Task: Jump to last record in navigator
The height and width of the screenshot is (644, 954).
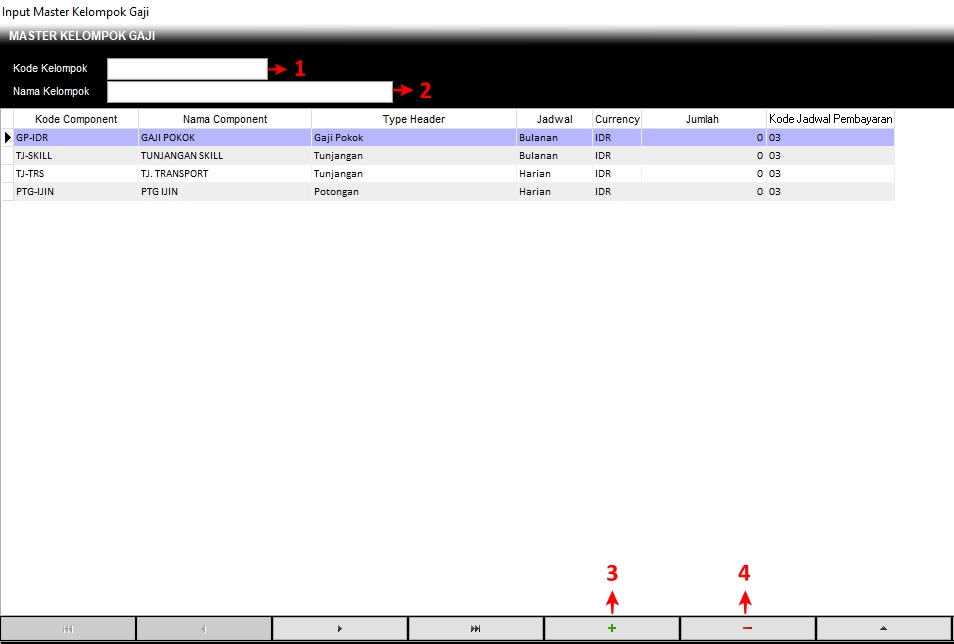Action: [x=475, y=628]
